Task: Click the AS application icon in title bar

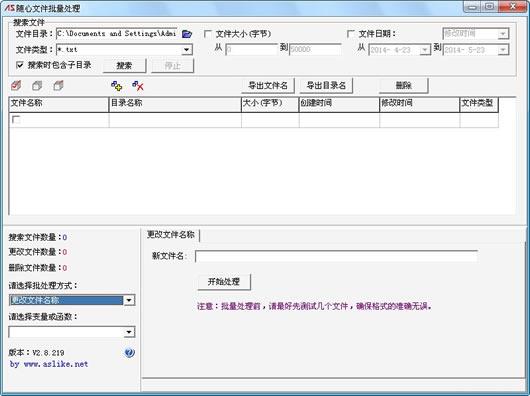Action: pos(9,7)
